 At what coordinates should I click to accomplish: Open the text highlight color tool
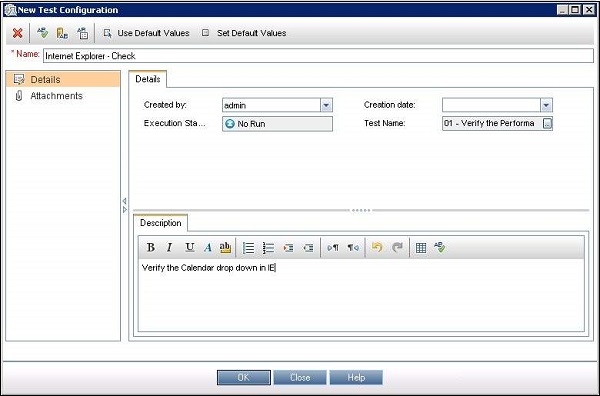pos(225,248)
